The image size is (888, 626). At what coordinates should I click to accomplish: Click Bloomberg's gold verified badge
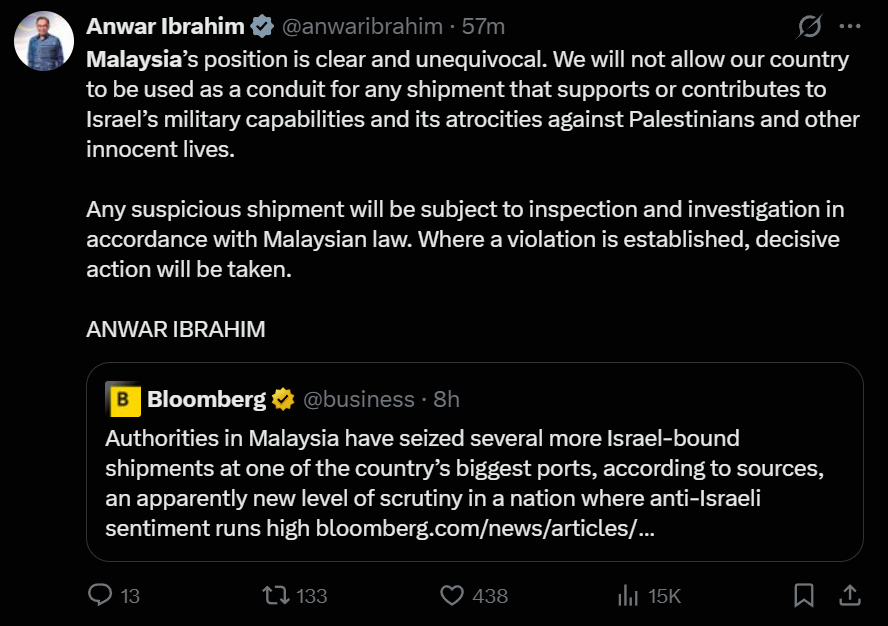pos(283,399)
